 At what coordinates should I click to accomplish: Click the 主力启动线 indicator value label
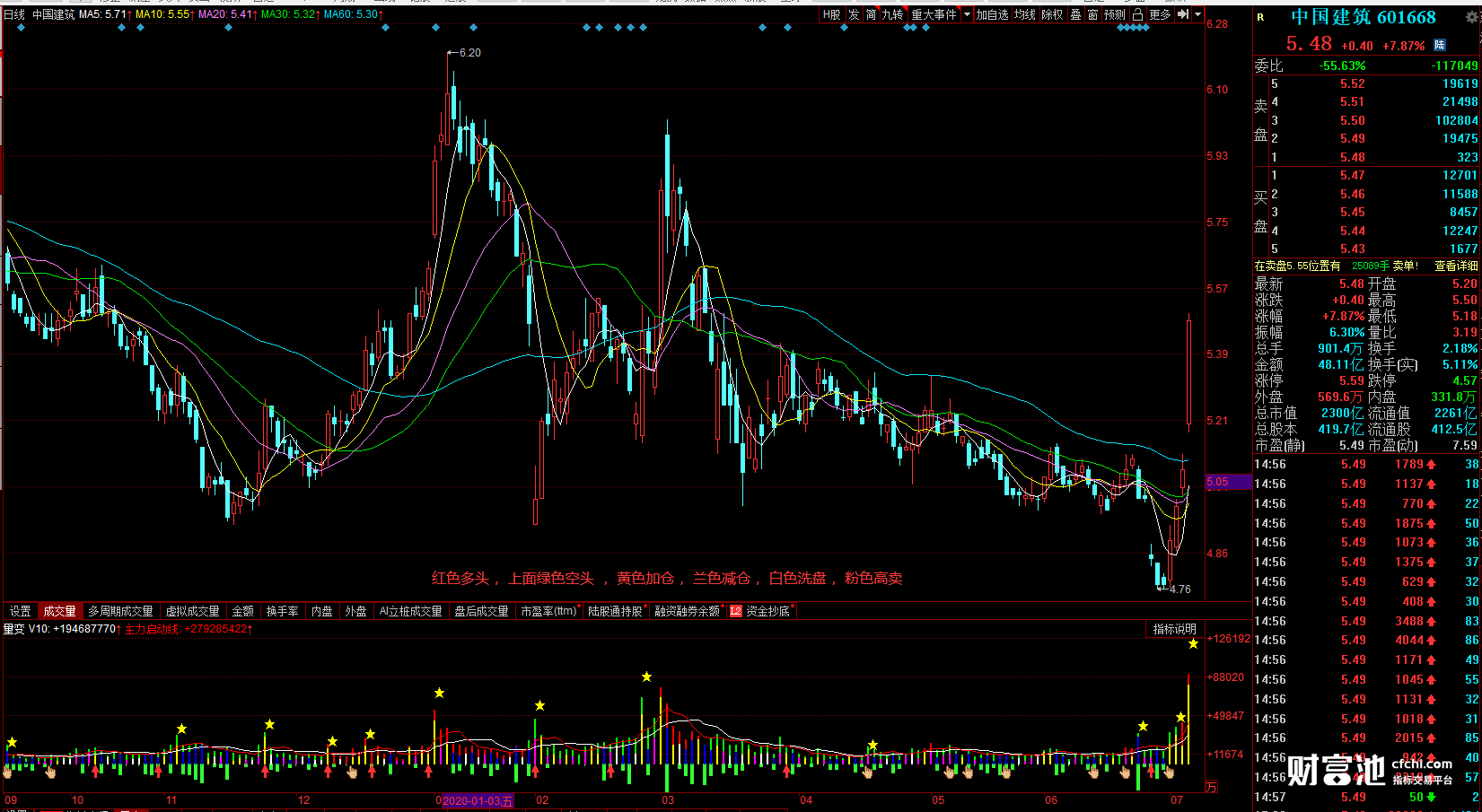click(x=188, y=629)
